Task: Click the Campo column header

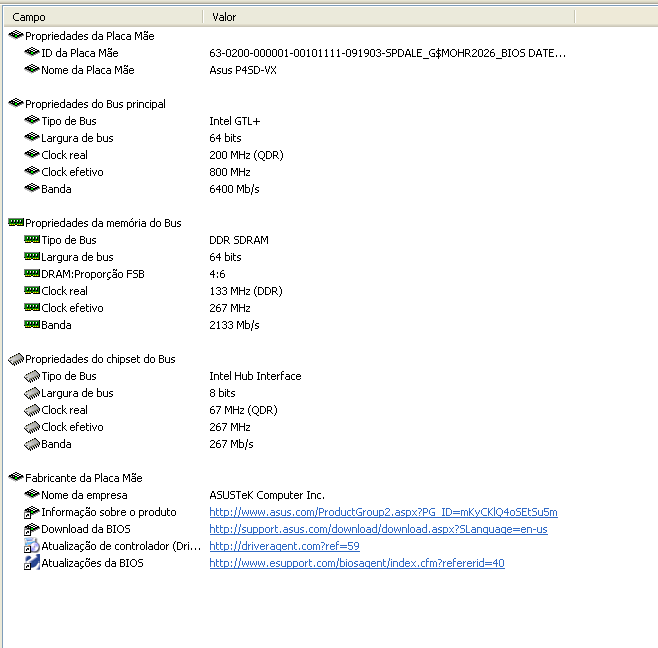Action: [x=103, y=17]
